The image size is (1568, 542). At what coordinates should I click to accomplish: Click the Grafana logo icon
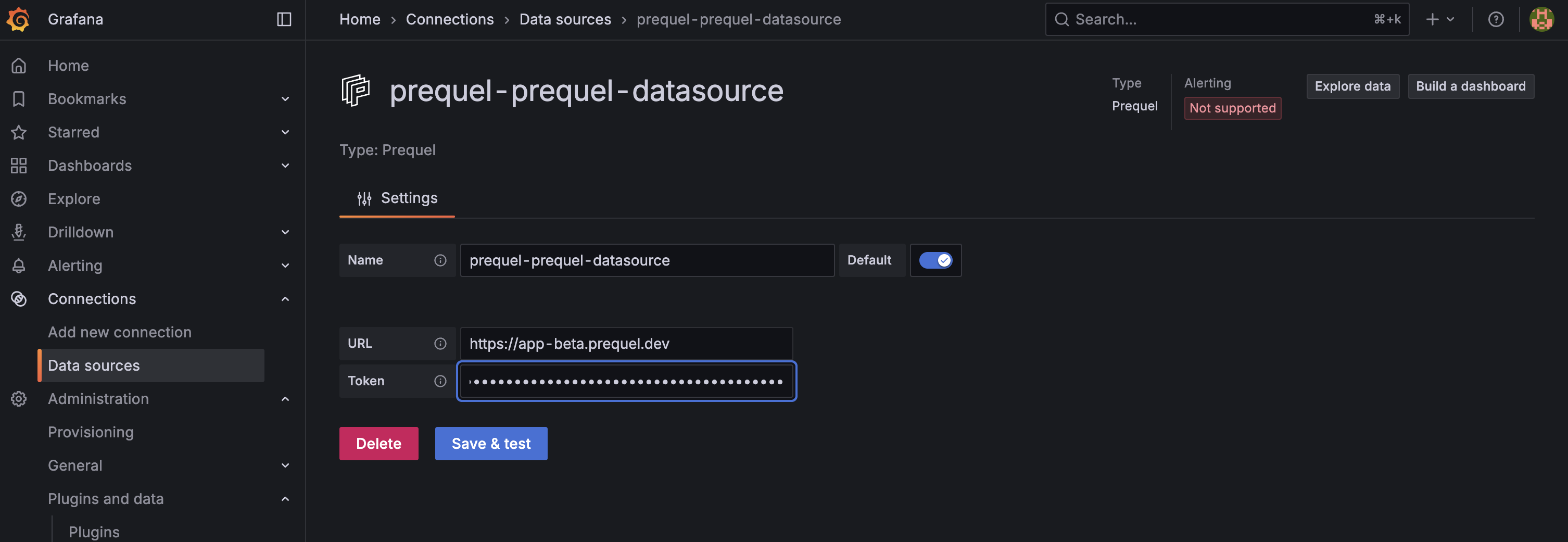[18, 19]
